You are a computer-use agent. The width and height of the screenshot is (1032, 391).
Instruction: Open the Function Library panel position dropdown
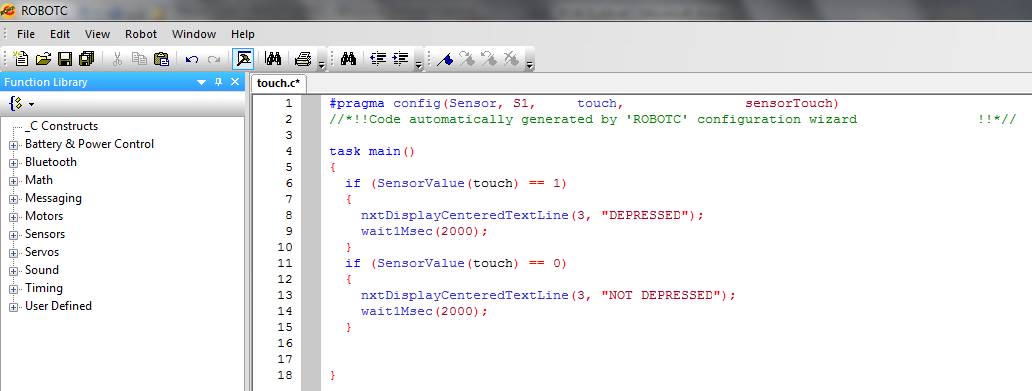click(201, 82)
